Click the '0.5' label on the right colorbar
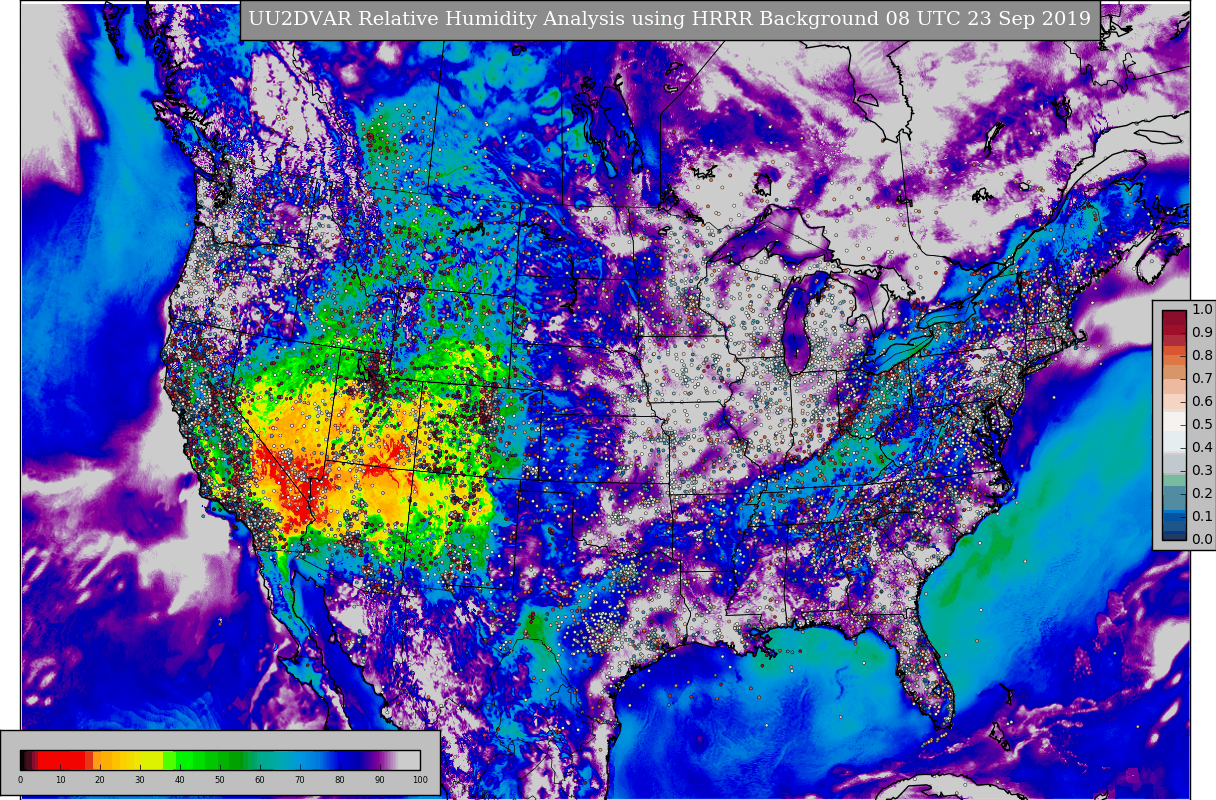This screenshot has height=800, width=1216. pos(1202,425)
